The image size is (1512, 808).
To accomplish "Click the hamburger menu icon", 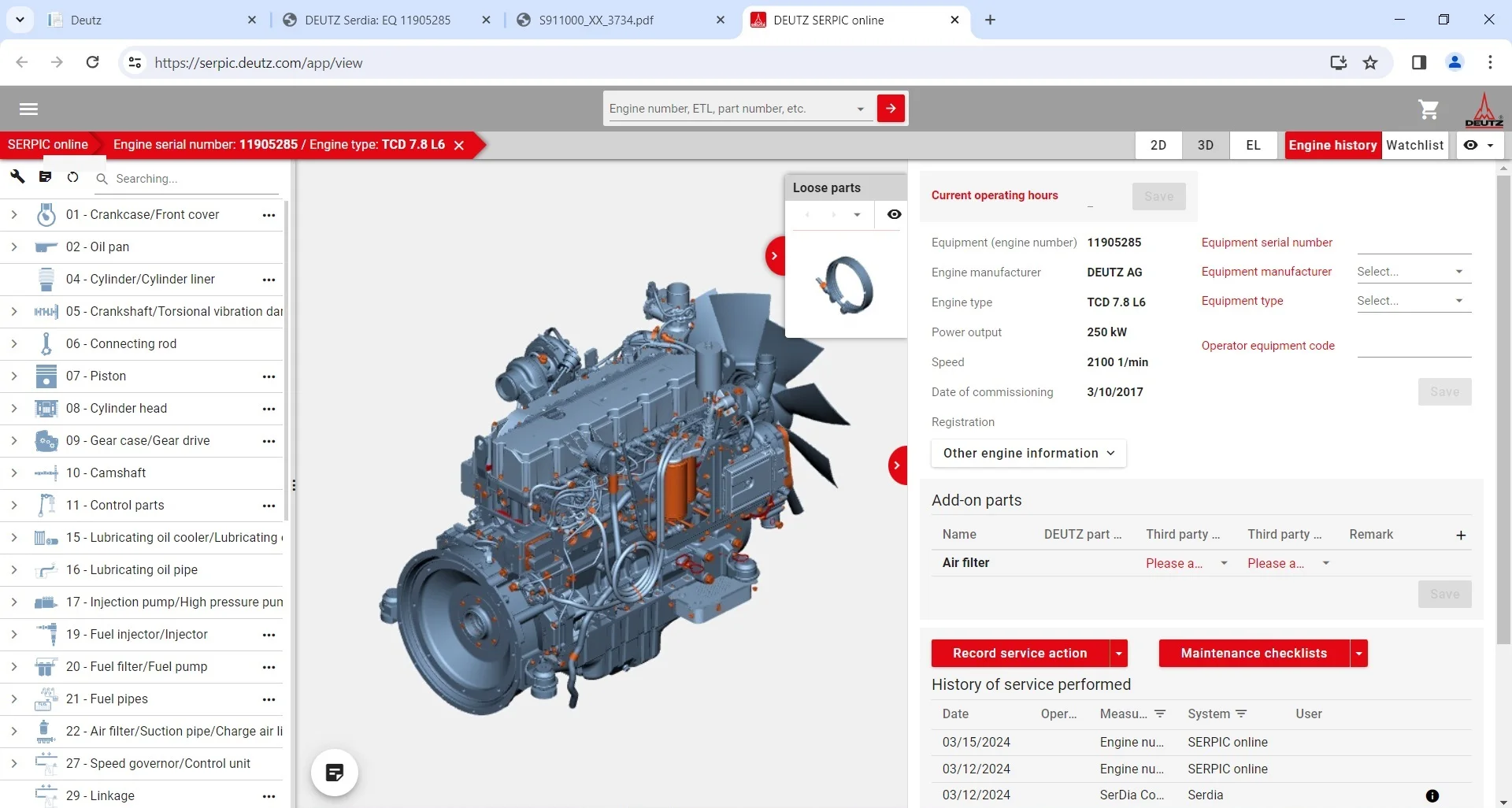I will (x=28, y=109).
